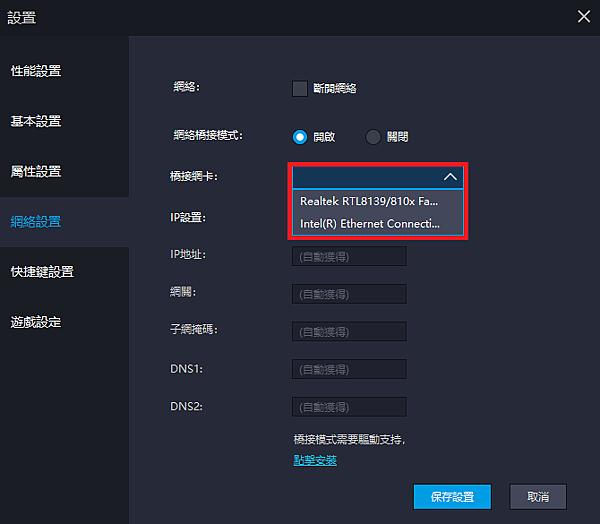Open the 點擊安裝 driver install link
Screen dimensions: 600x524
(315, 460)
